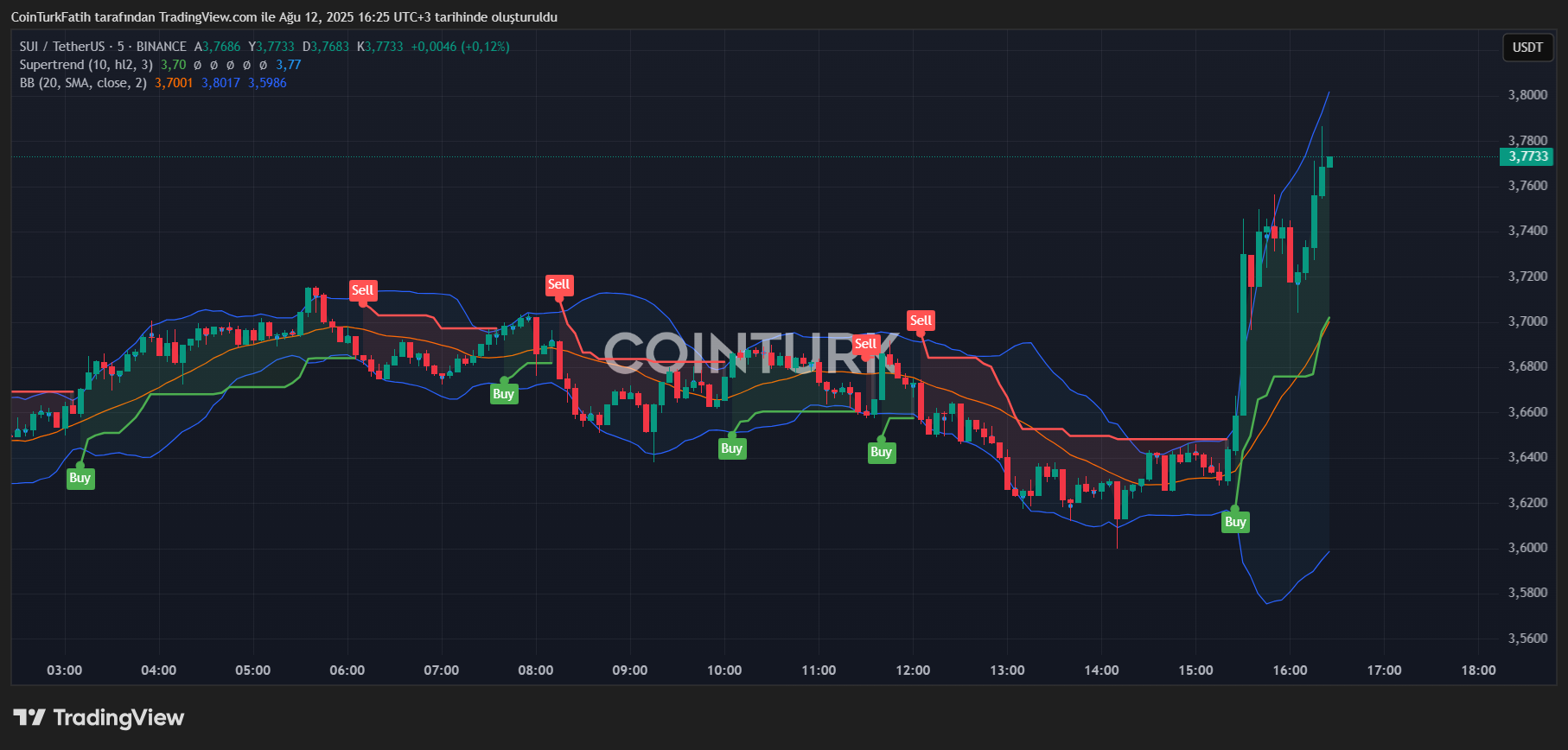This screenshot has width=1568, height=750.
Task: Click the 15:00 time axis label
Action: point(1195,671)
